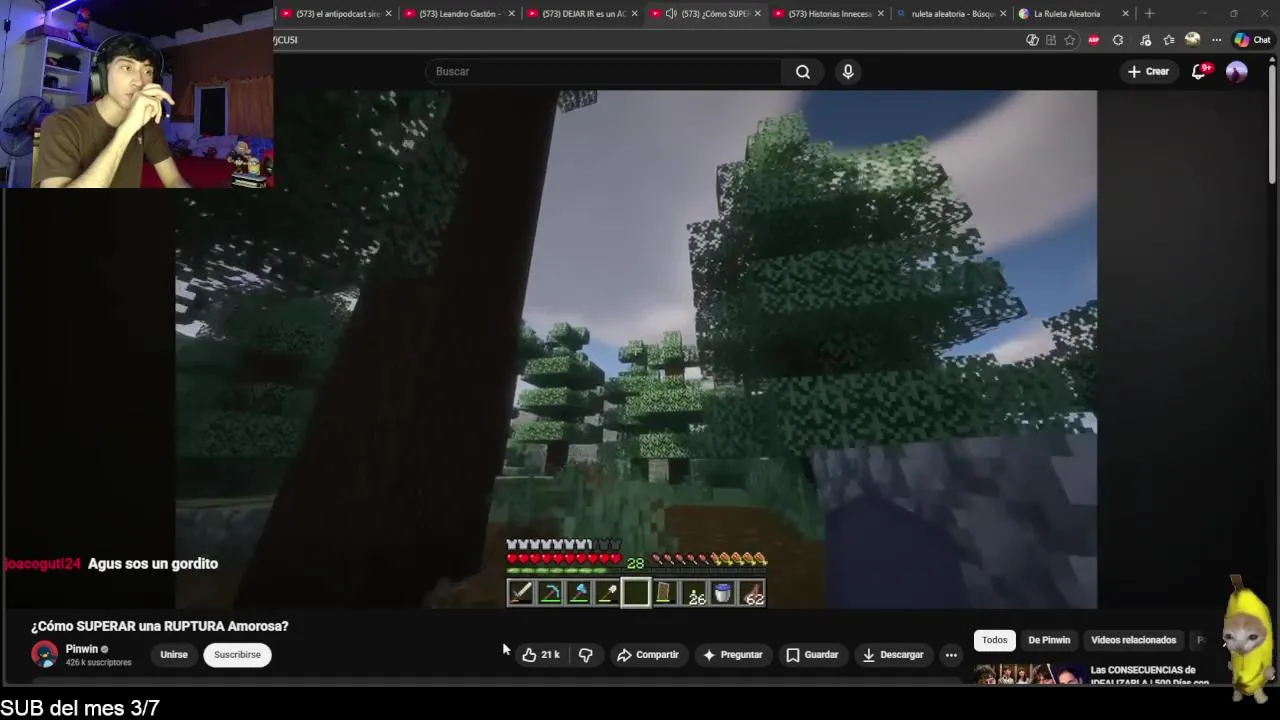Select the Videos relacionados chip
1280x720 pixels.
[x=1133, y=640]
